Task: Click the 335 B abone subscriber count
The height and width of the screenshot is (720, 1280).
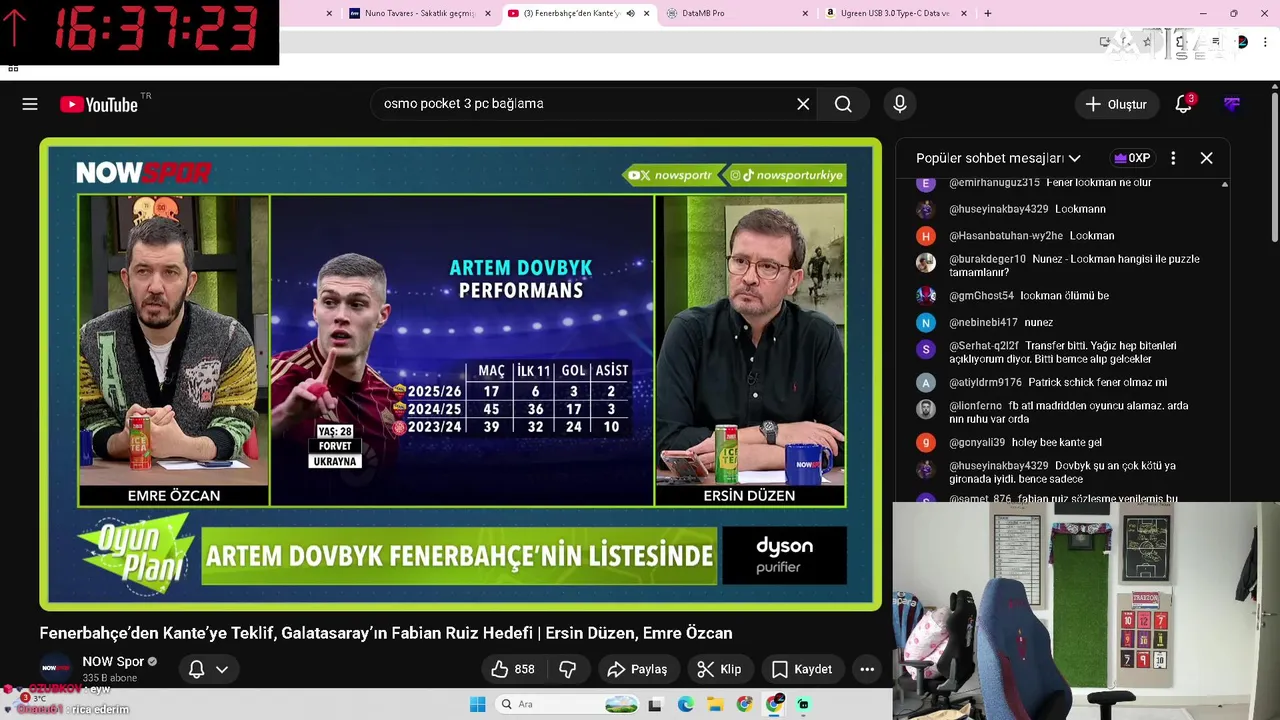Action: 109,678
